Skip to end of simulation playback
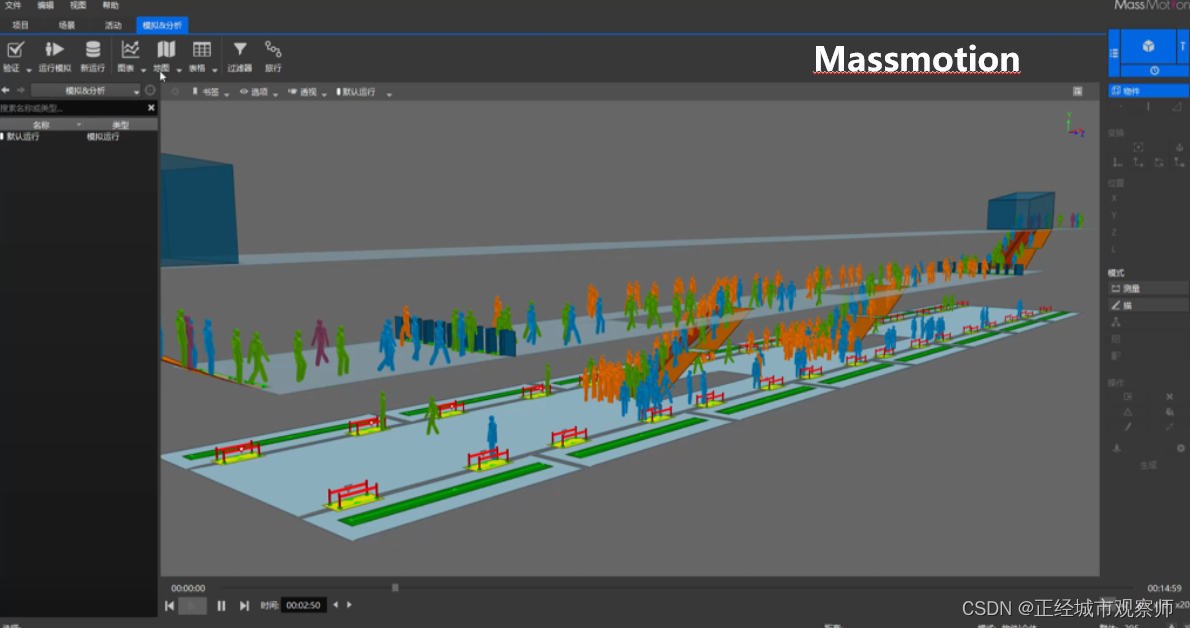Screen dimensions: 1190x628 pyautogui.click(x=244, y=605)
